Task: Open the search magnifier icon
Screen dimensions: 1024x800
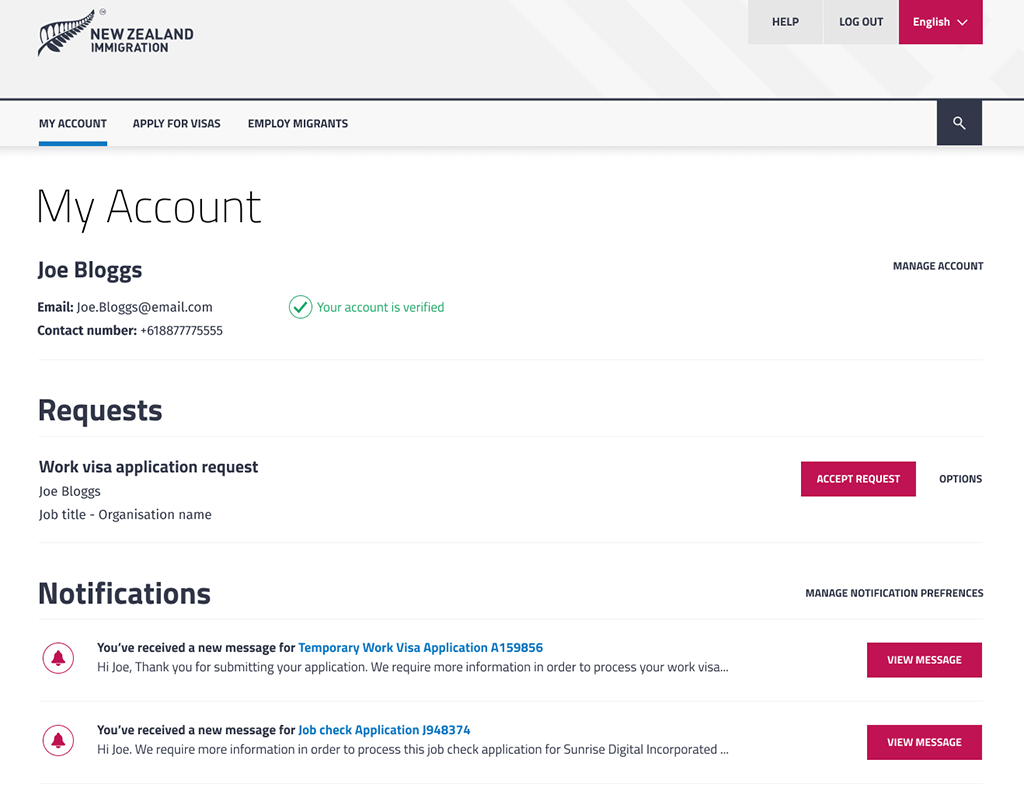Action: pyautogui.click(x=959, y=123)
